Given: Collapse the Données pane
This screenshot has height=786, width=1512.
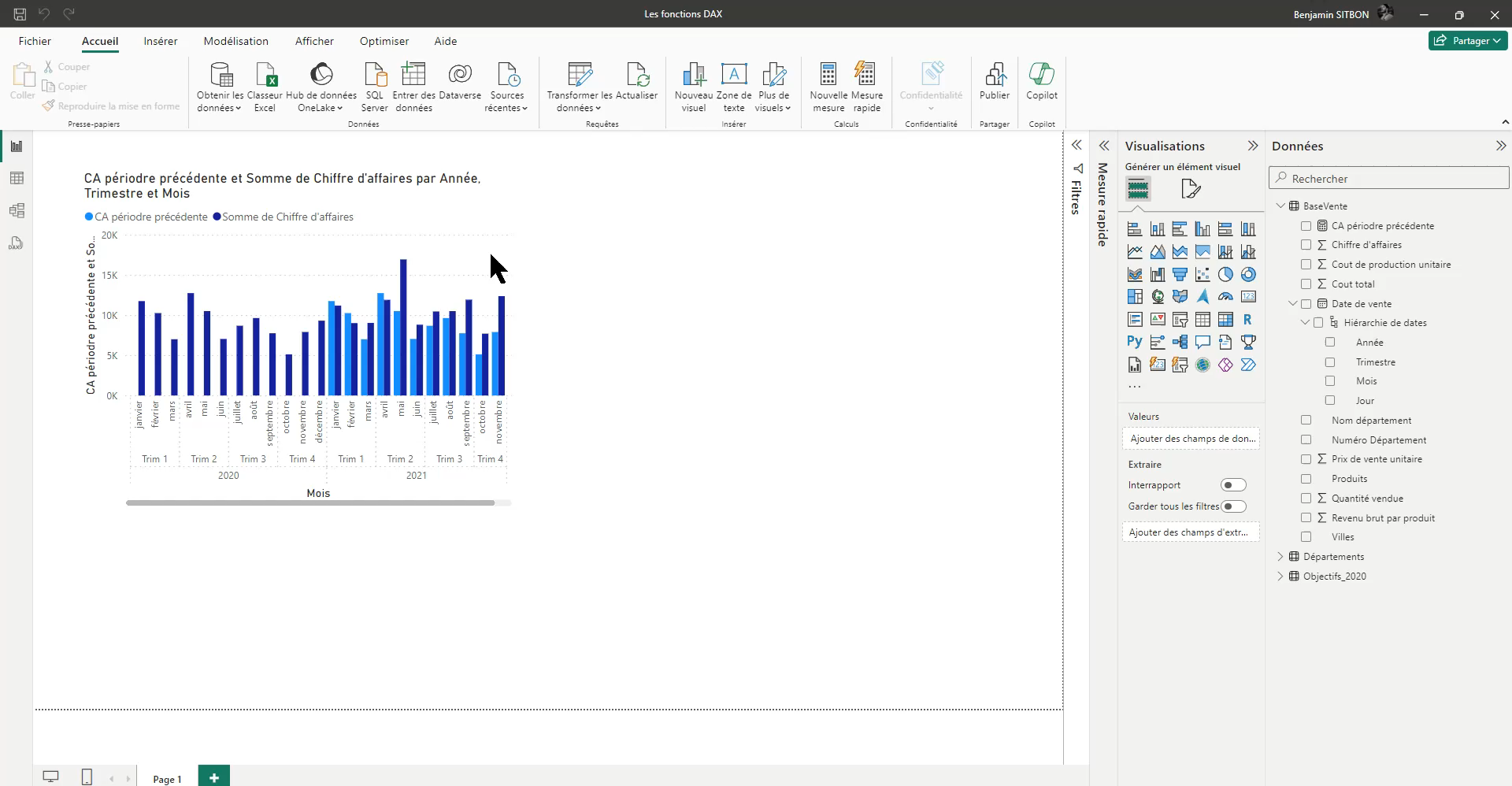Looking at the screenshot, I should (x=1501, y=146).
